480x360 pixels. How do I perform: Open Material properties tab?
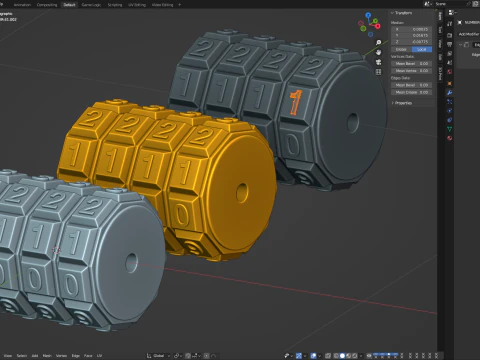coord(449,138)
